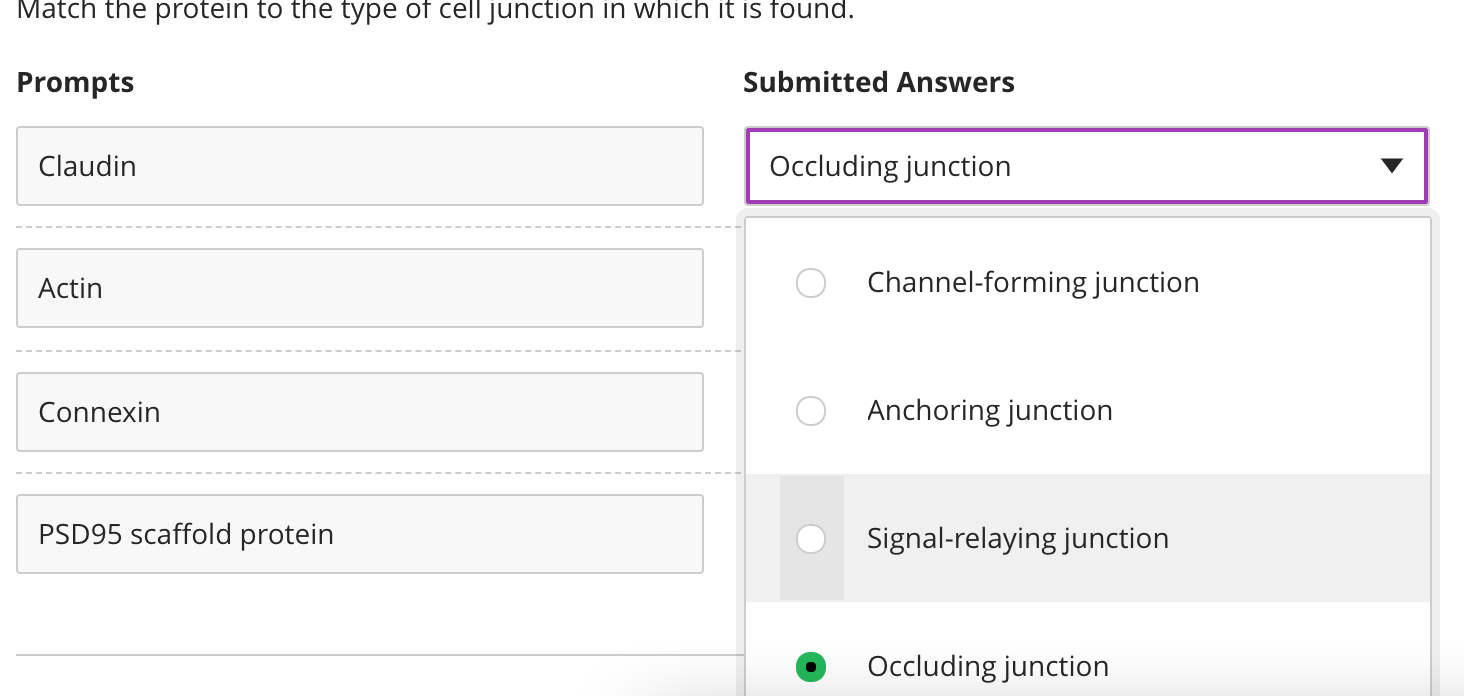This screenshot has width=1464, height=696.
Task: Click the Connexin prompt box
Action: coord(360,411)
